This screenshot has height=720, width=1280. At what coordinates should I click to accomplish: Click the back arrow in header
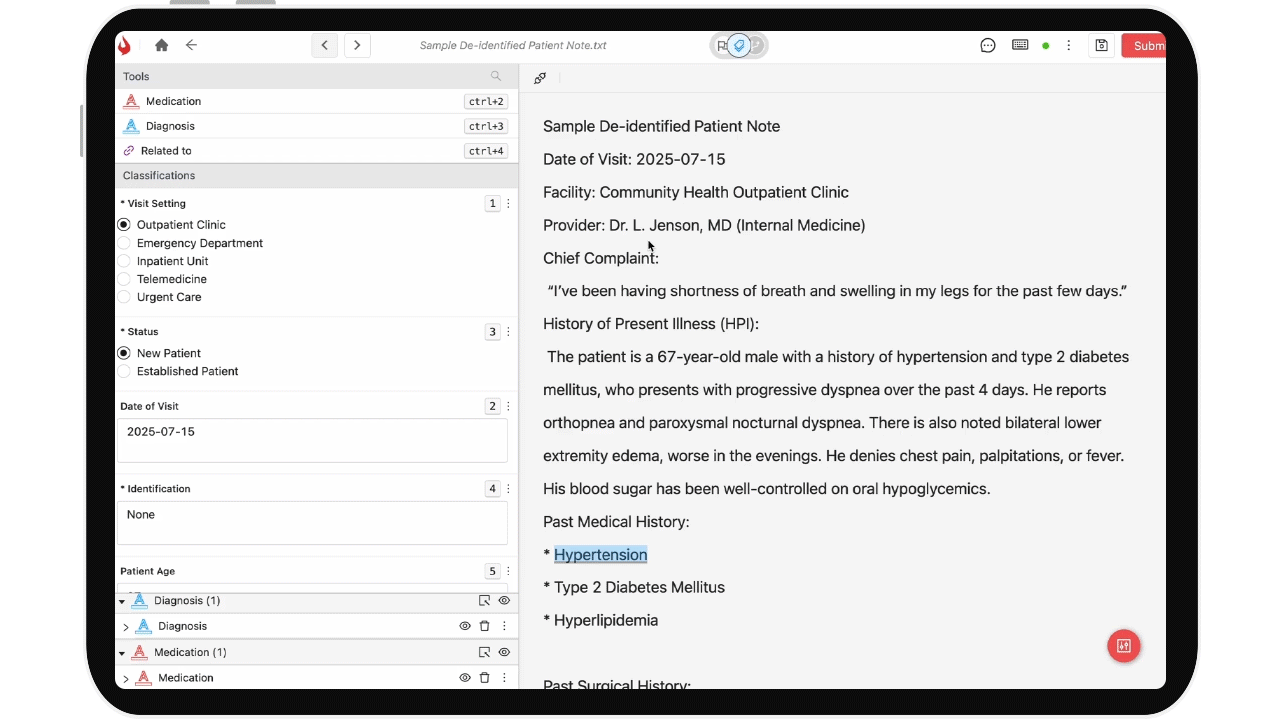(191, 45)
